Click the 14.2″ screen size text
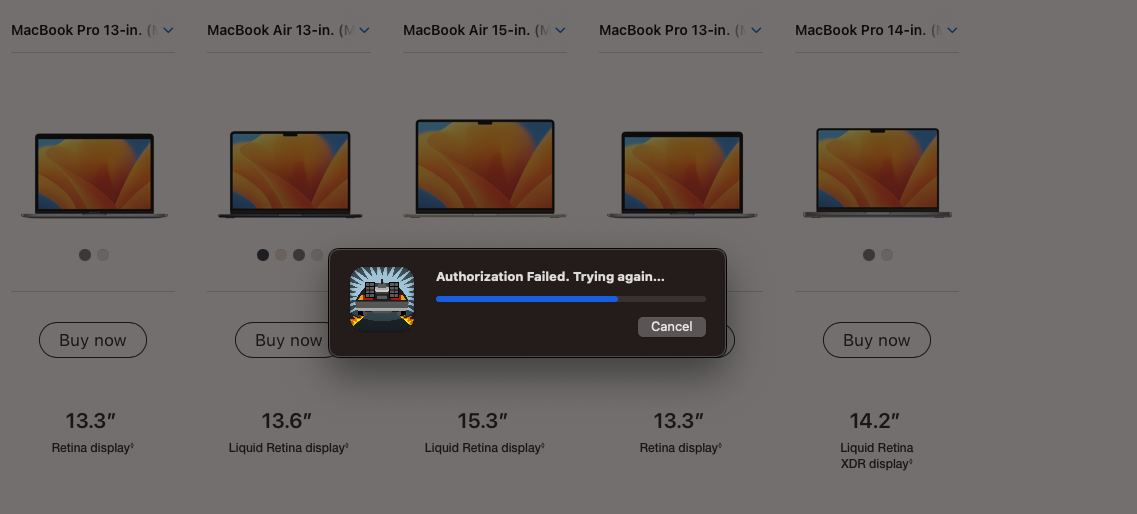Viewport: 1137px width, 514px height. click(x=875, y=420)
